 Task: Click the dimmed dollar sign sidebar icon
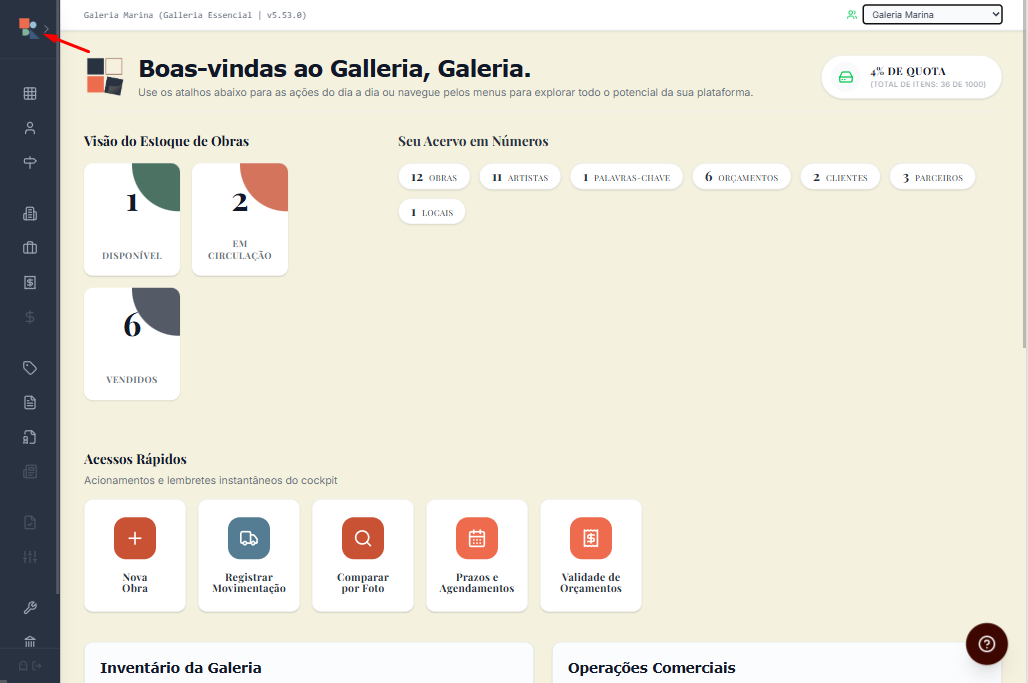[30, 317]
